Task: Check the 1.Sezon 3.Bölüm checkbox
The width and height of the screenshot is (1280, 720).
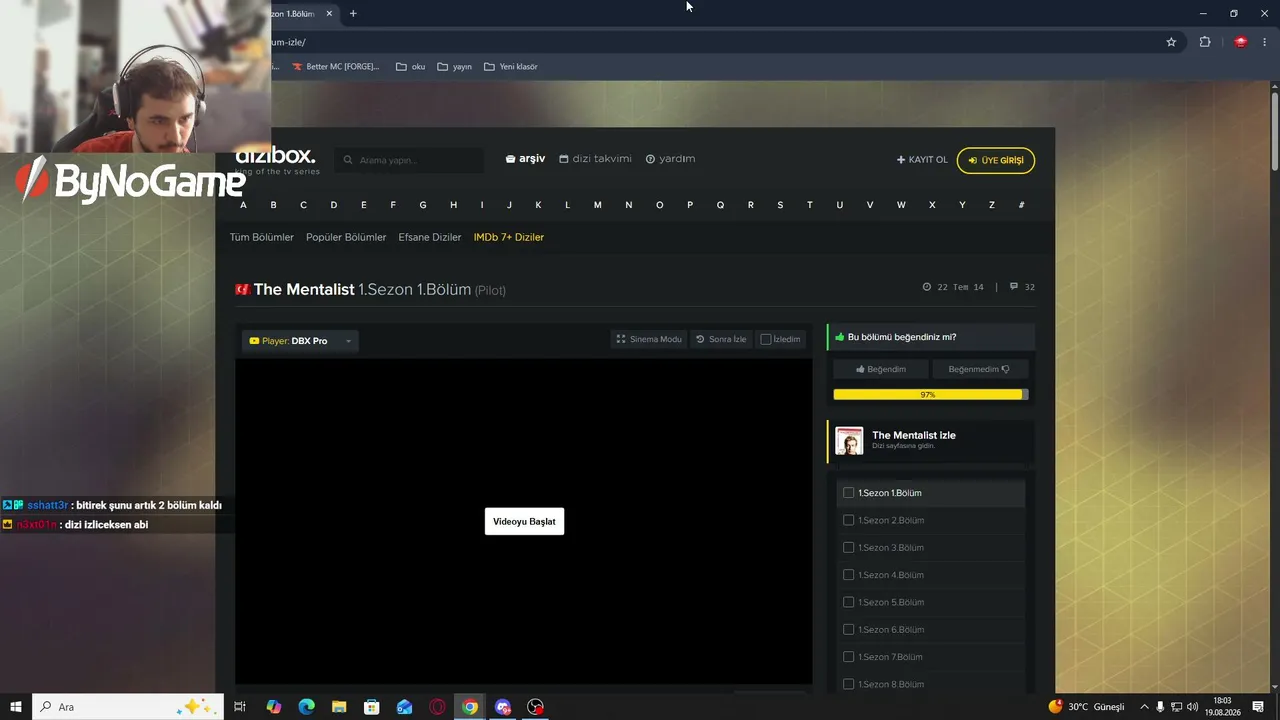Action: 849,548
